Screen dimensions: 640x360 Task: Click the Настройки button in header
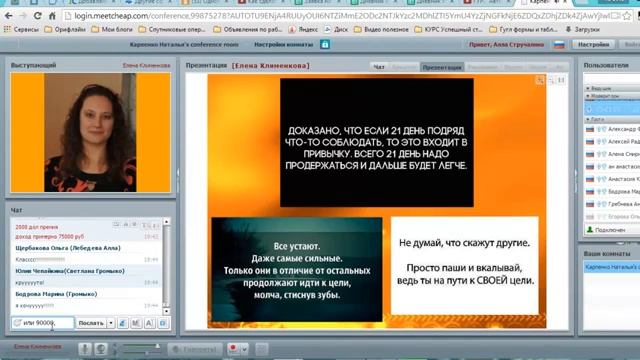click(x=593, y=44)
